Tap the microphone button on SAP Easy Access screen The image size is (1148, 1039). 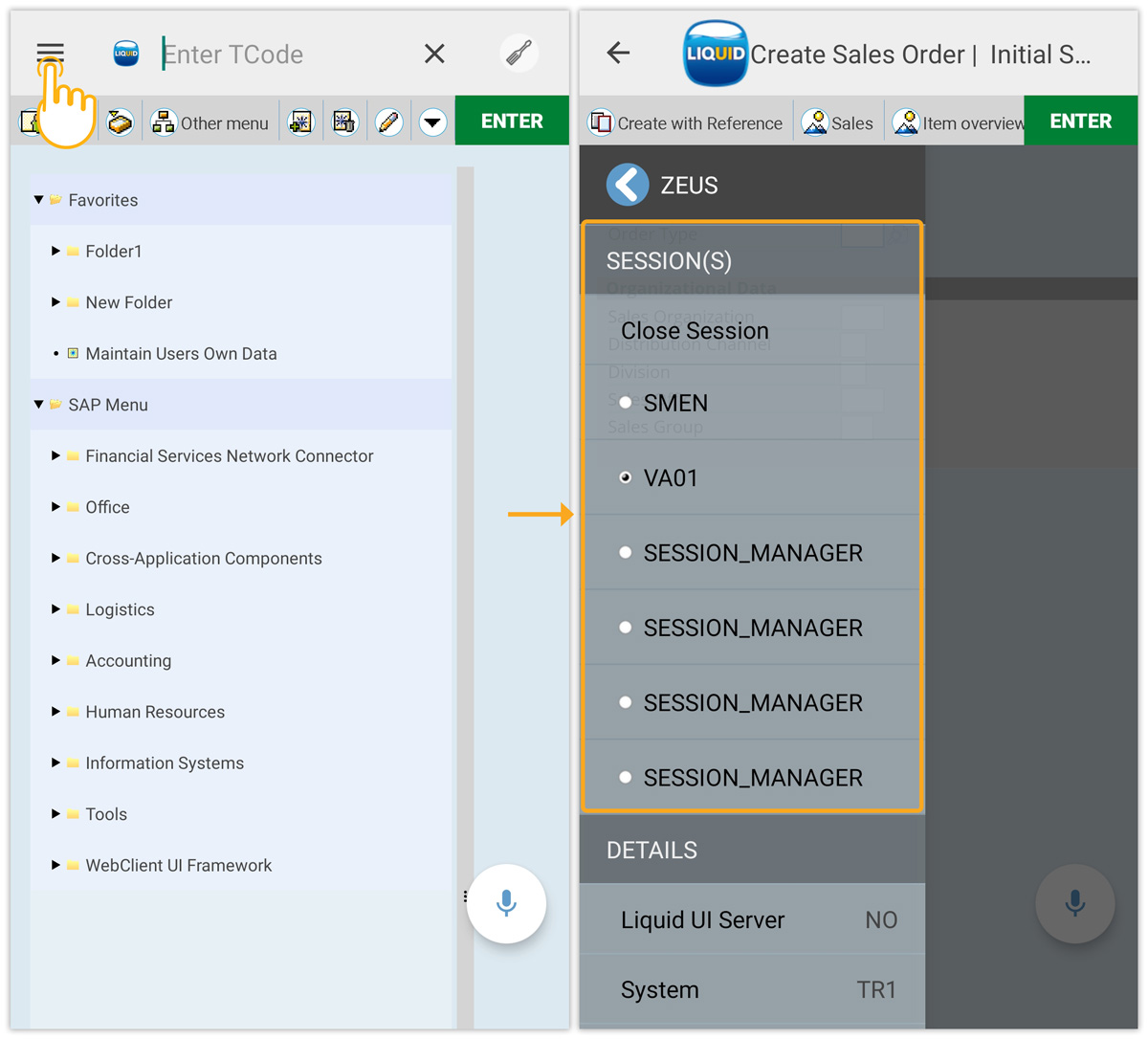pos(506,903)
